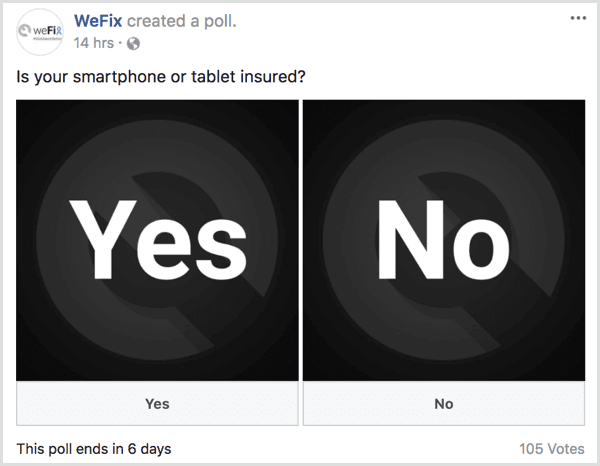Open the three-dot post options menu
The height and width of the screenshot is (466, 600).
coord(577,19)
